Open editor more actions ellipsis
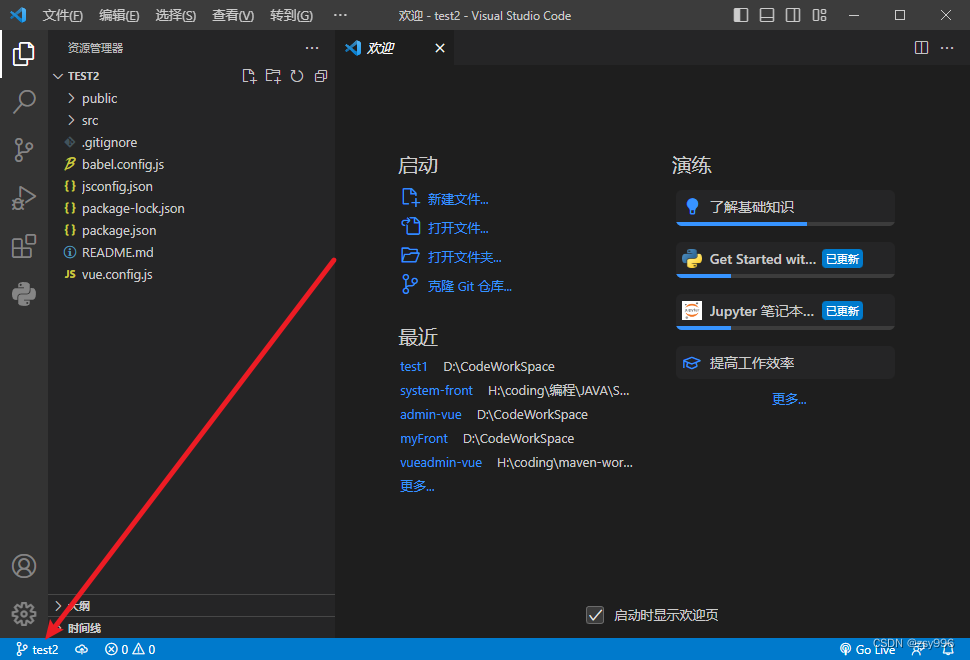This screenshot has width=970, height=660. click(947, 48)
